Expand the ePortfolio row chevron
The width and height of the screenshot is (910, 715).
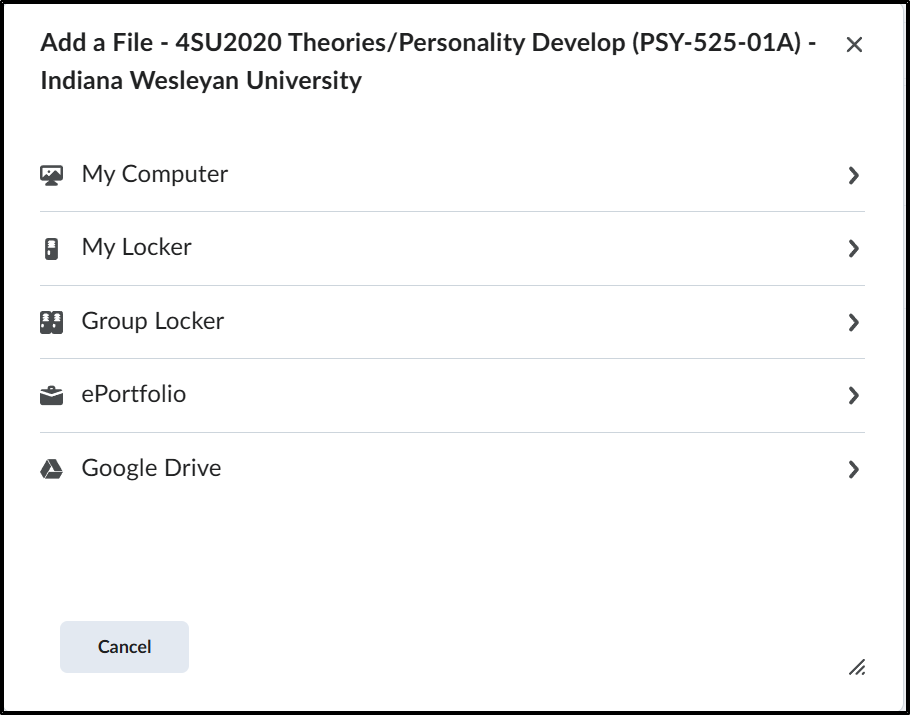(853, 394)
